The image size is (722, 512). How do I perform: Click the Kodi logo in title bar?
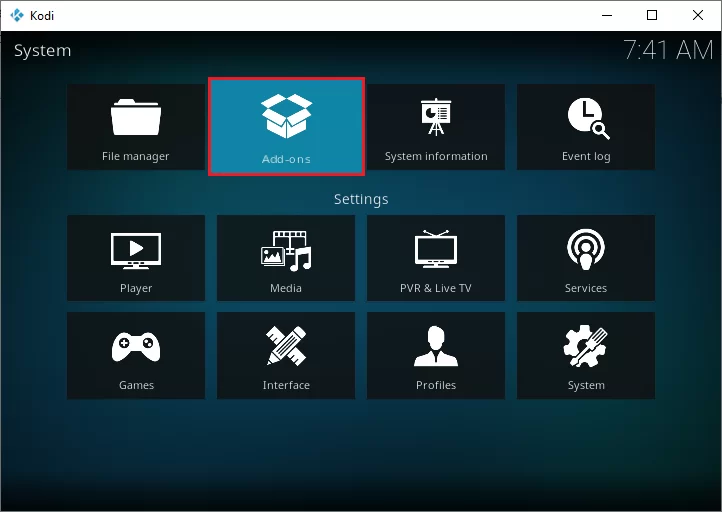pyautogui.click(x=17, y=15)
